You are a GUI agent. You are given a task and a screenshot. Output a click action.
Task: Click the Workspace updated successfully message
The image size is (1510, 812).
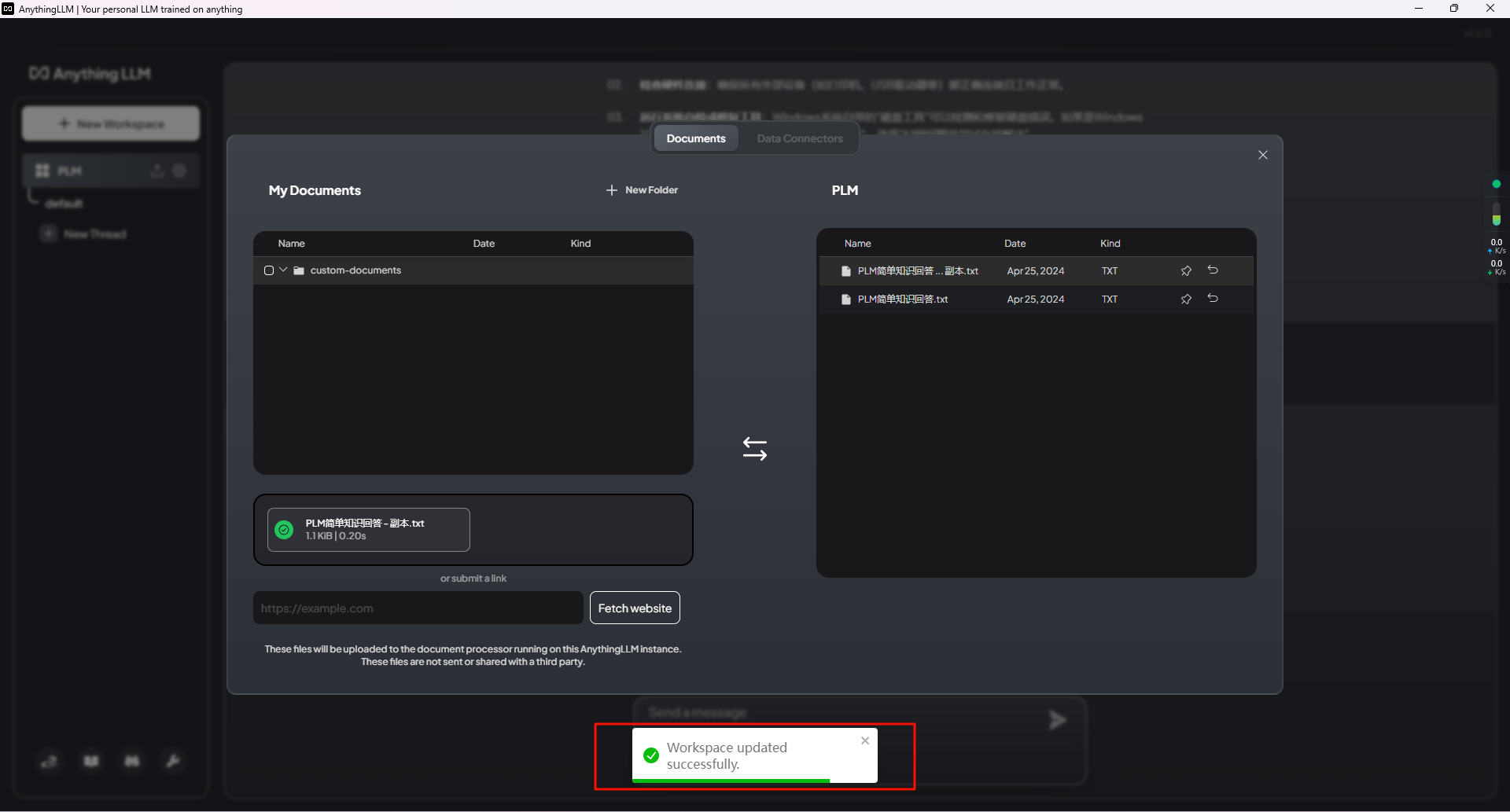727,755
